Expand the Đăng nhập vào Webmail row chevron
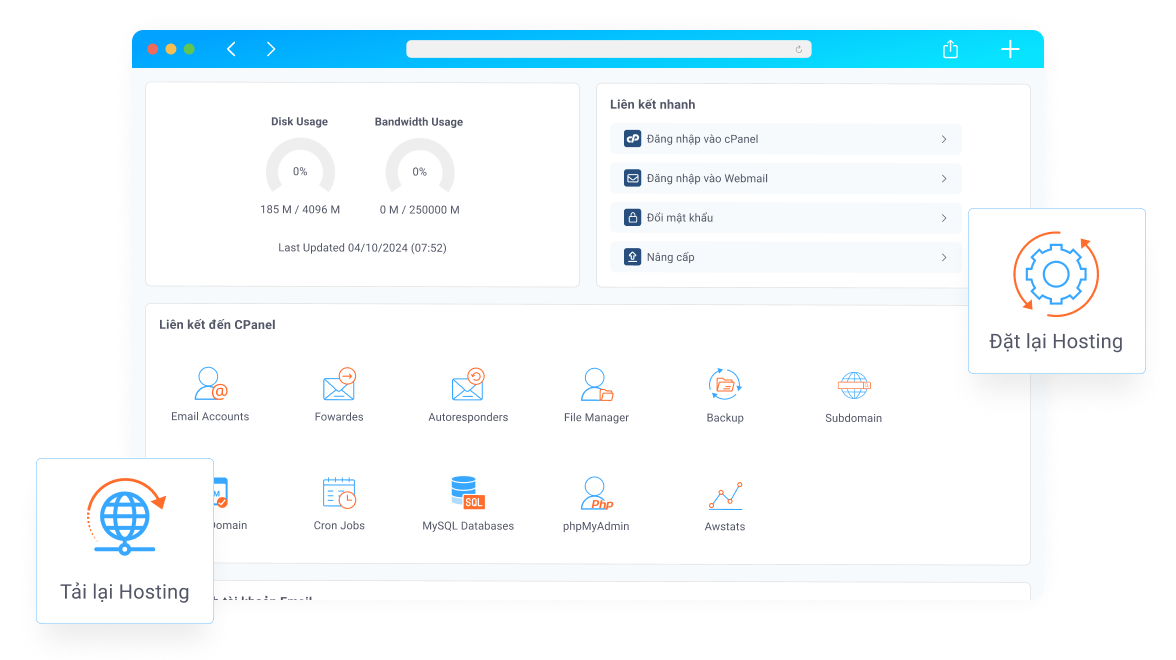Viewport: 1176px width, 660px height. pyautogui.click(x=943, y=178)
